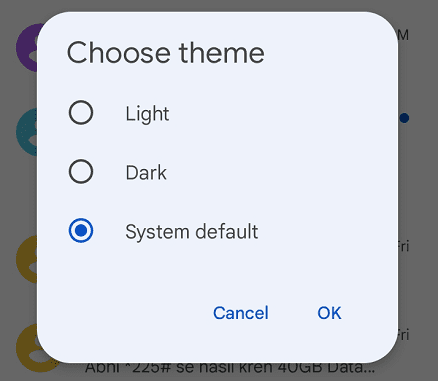Tap the teal contact avatar
This screenshot has width=438, height=381.
27,132
